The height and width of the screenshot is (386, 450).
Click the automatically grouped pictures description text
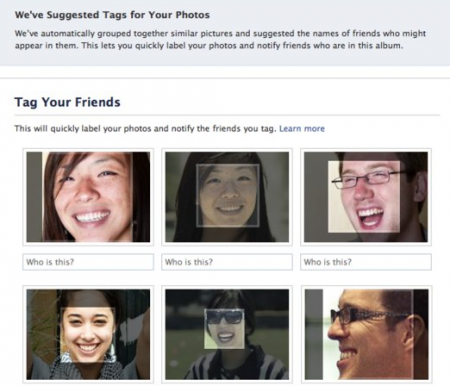220,39
